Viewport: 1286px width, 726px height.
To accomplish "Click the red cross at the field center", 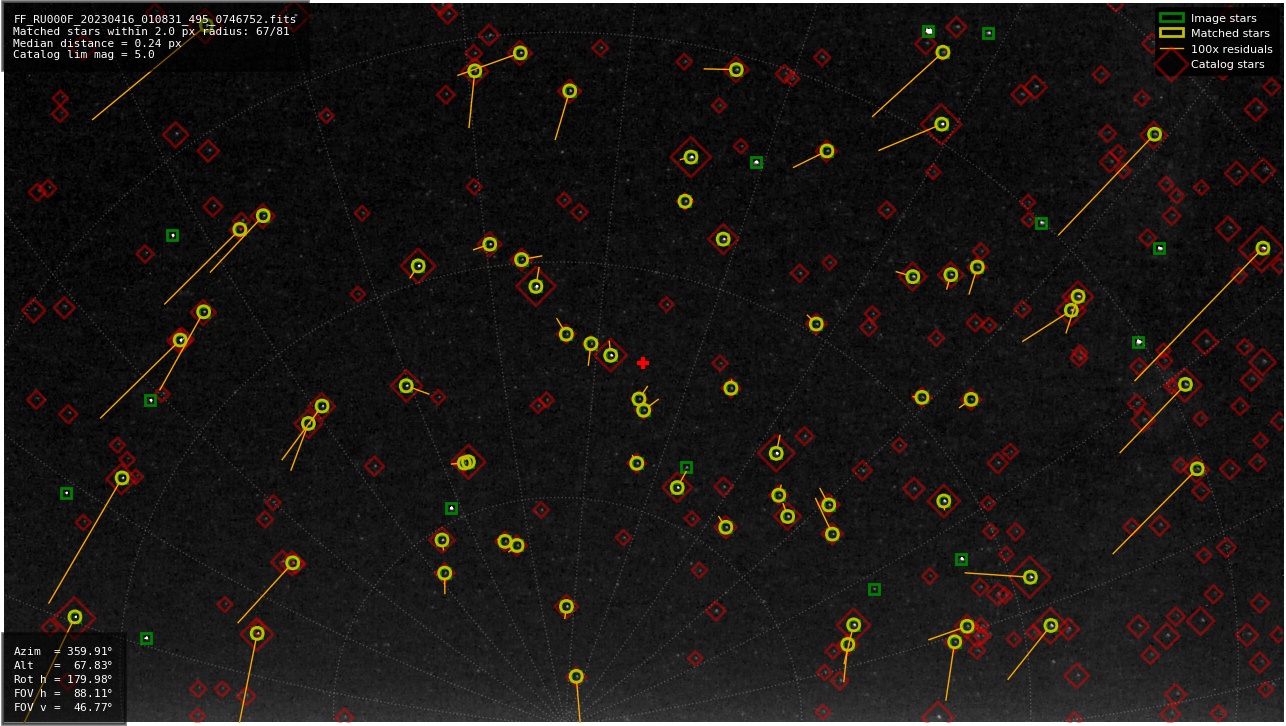I will coord(643,363).
